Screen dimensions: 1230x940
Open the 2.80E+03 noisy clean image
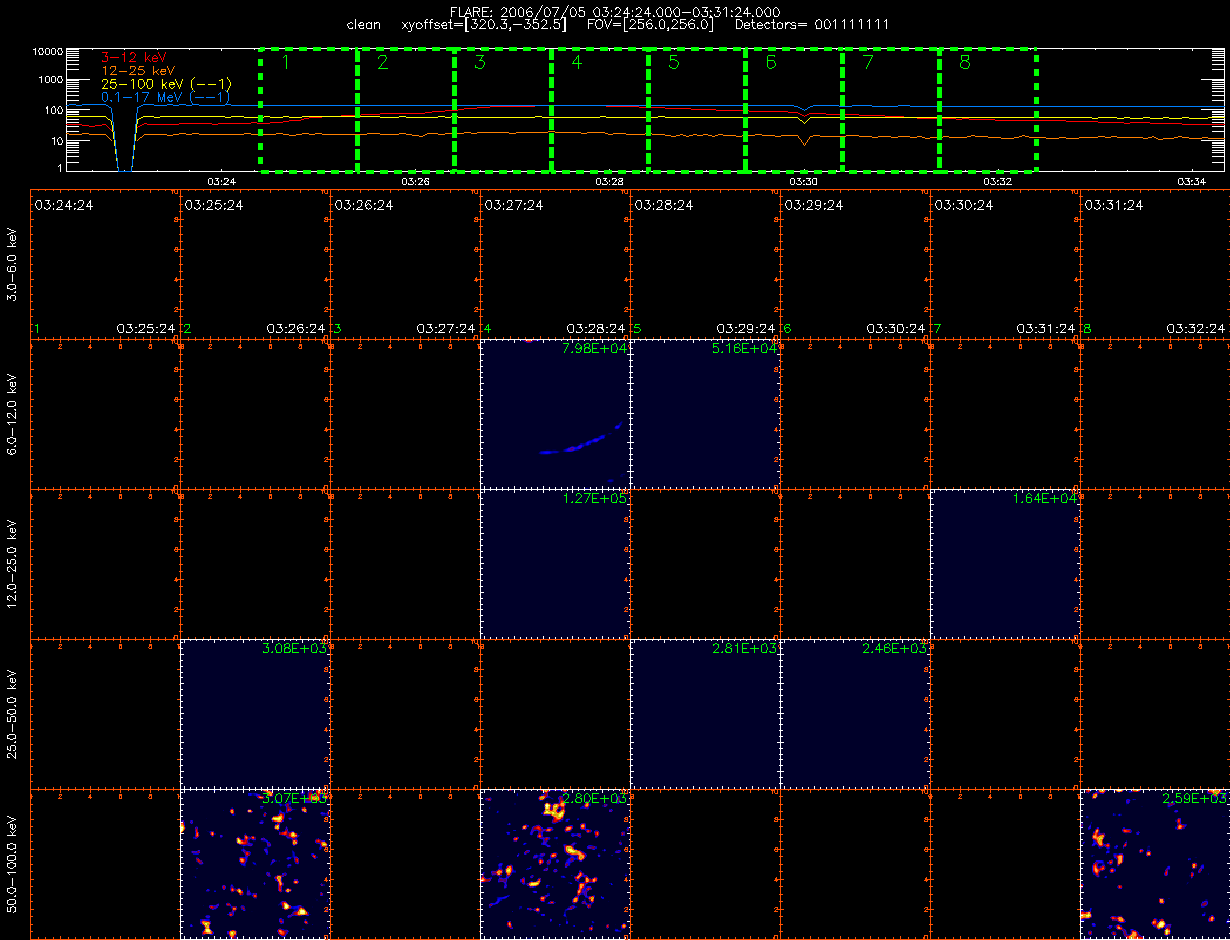pyautogui.click(x=556, y=864)
